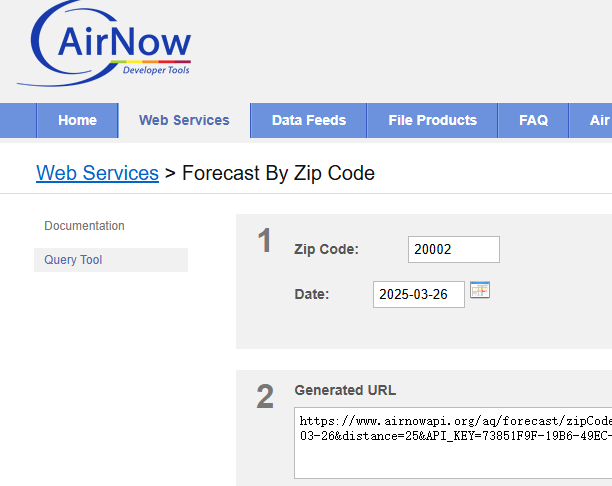The width and height of the screenshot is (612, 486).
Task: Go to the Home tab
Action: click(77, 120)
